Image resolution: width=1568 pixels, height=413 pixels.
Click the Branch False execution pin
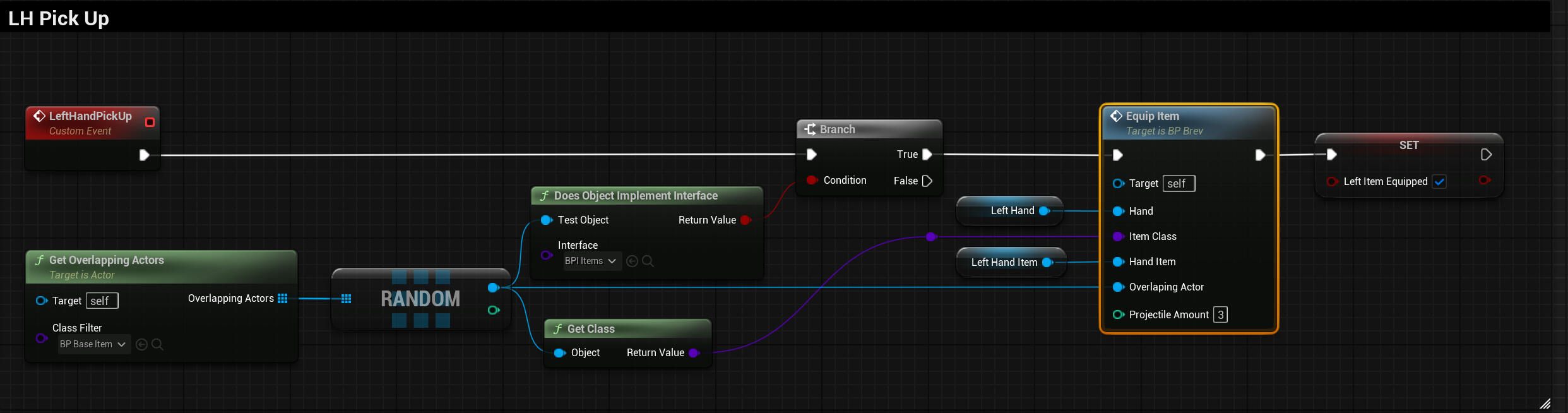click(927, 181)
